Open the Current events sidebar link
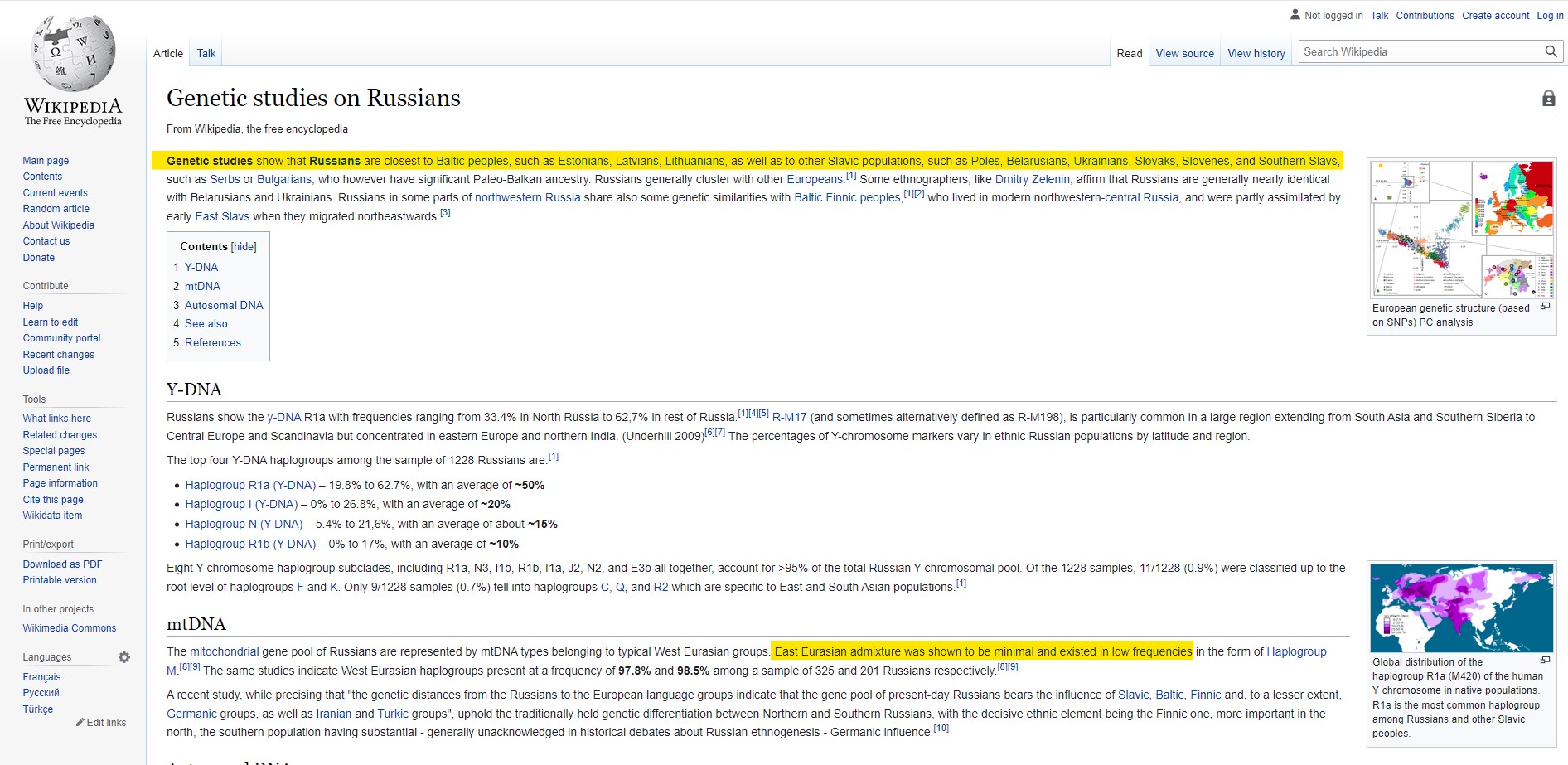Screen dimensions: 1568x765 click(x=55, y=193)
